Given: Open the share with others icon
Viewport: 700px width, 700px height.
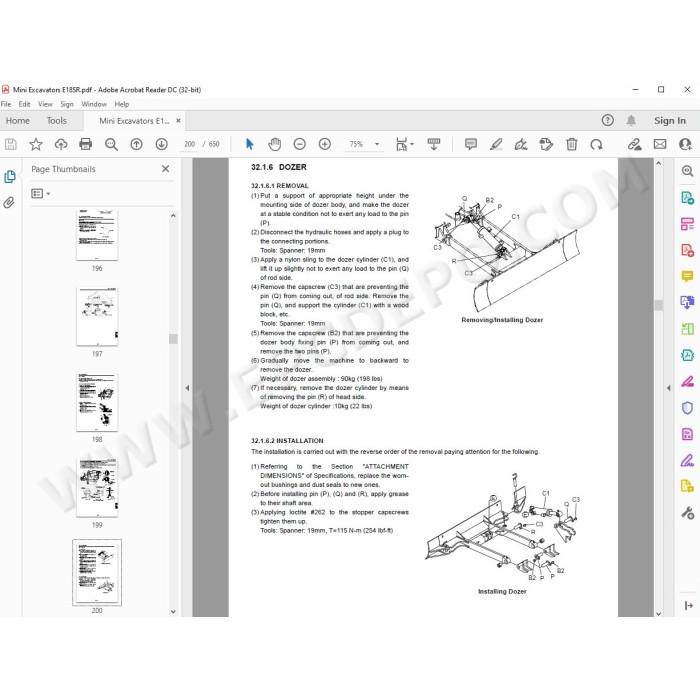Looking at the screenshot, I should [x=685, y=144].
